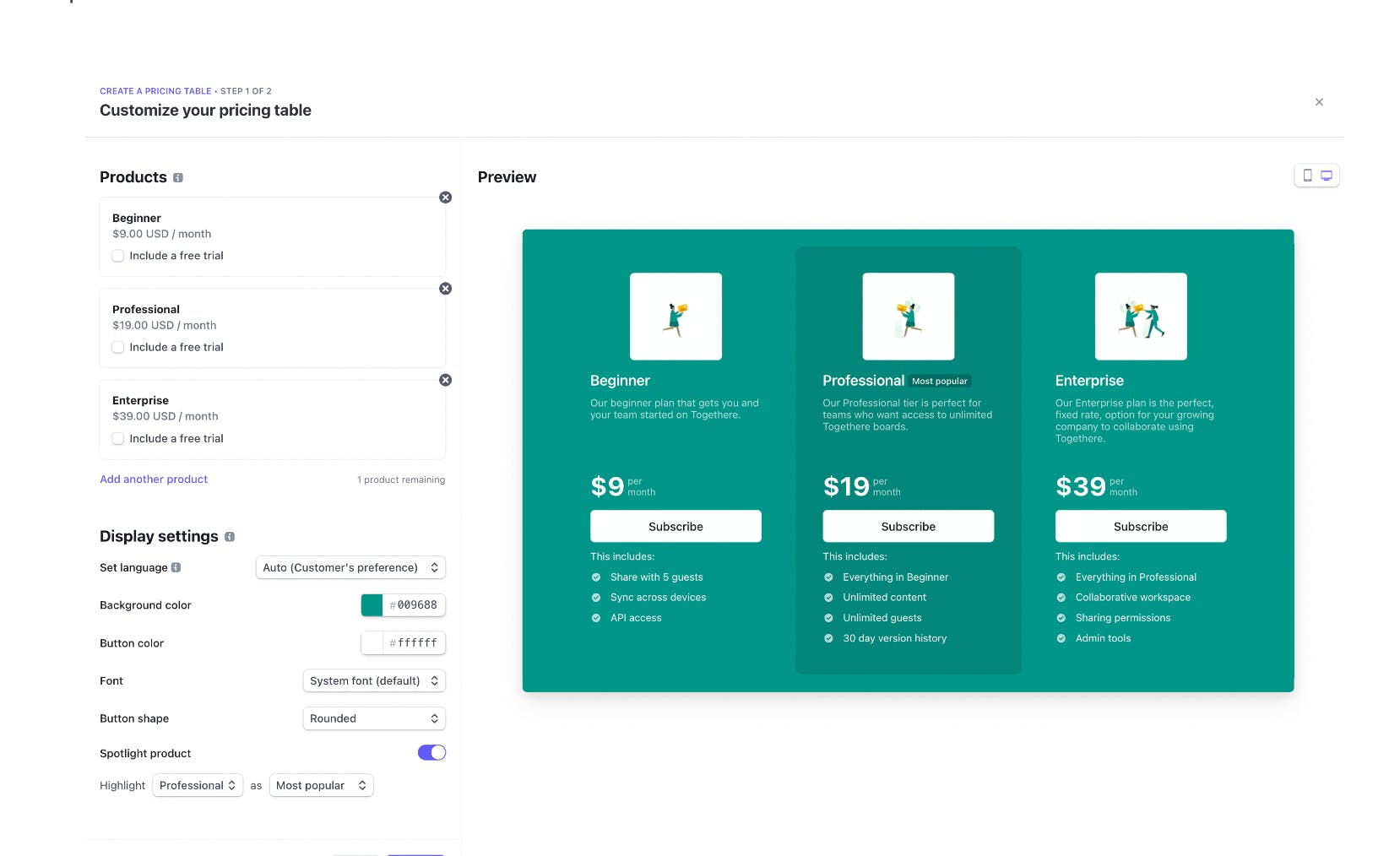Screen dimensions: 1400x856
Task: Click the Beginner plan illustration thumbnail
Action: 676,317
